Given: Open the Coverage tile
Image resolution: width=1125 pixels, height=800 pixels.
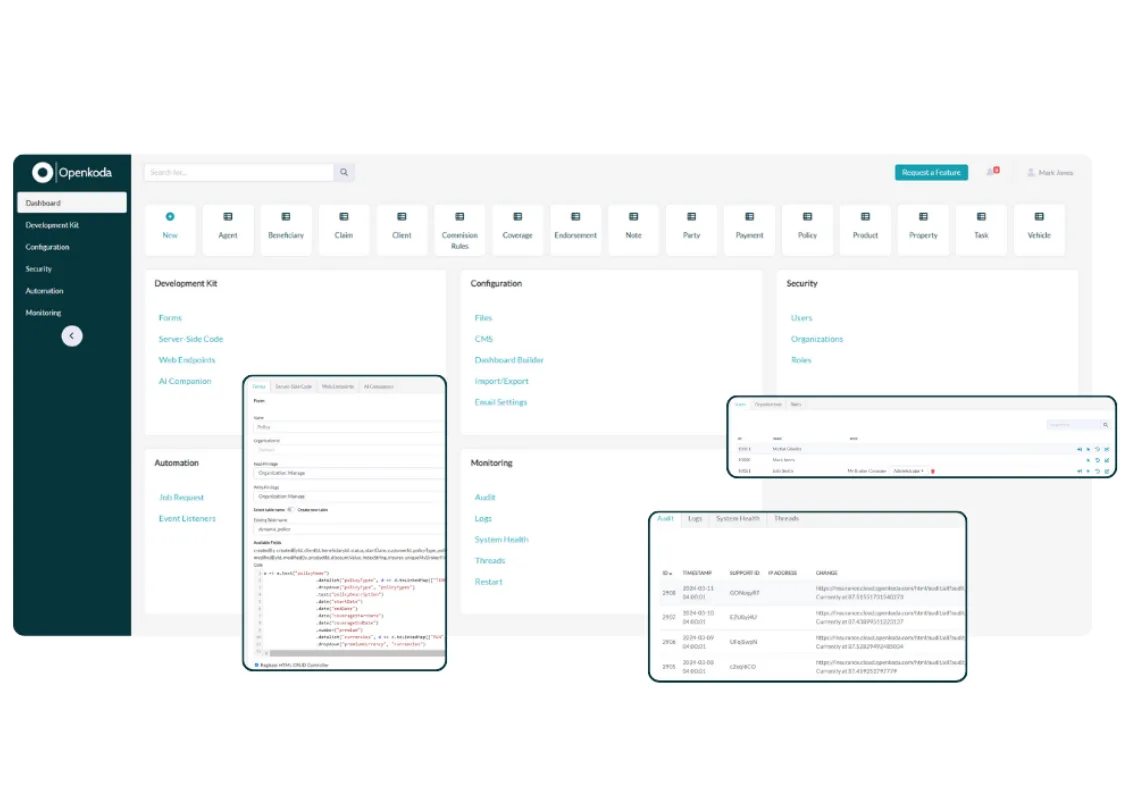Looking at the screenshot, I should (x=517, y=230).
